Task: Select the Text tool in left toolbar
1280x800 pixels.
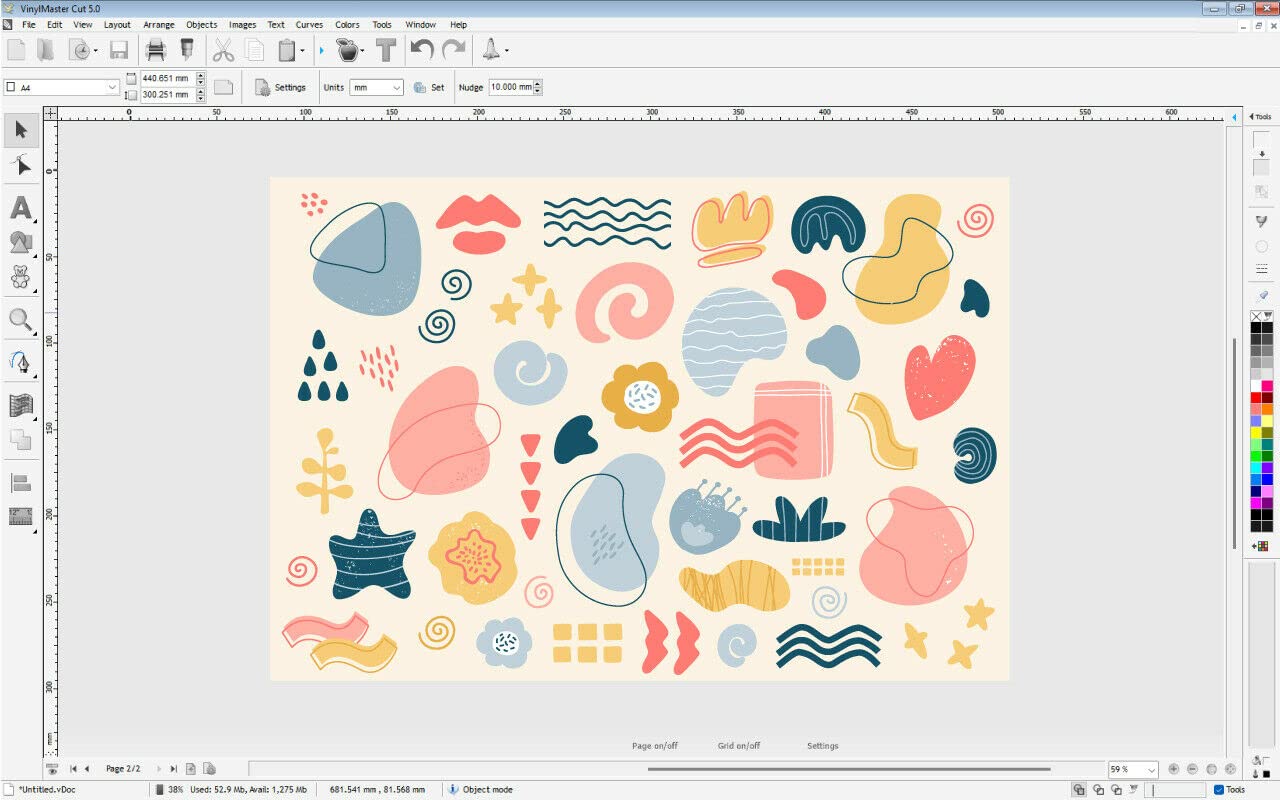Action: point(20,208)
